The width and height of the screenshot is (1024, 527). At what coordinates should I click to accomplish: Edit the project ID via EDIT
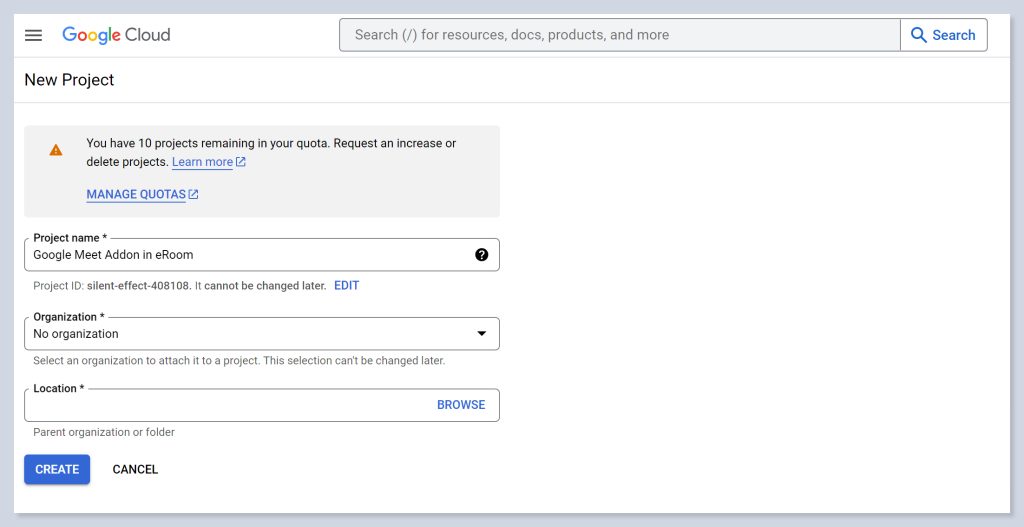click(x=346, y=286)
